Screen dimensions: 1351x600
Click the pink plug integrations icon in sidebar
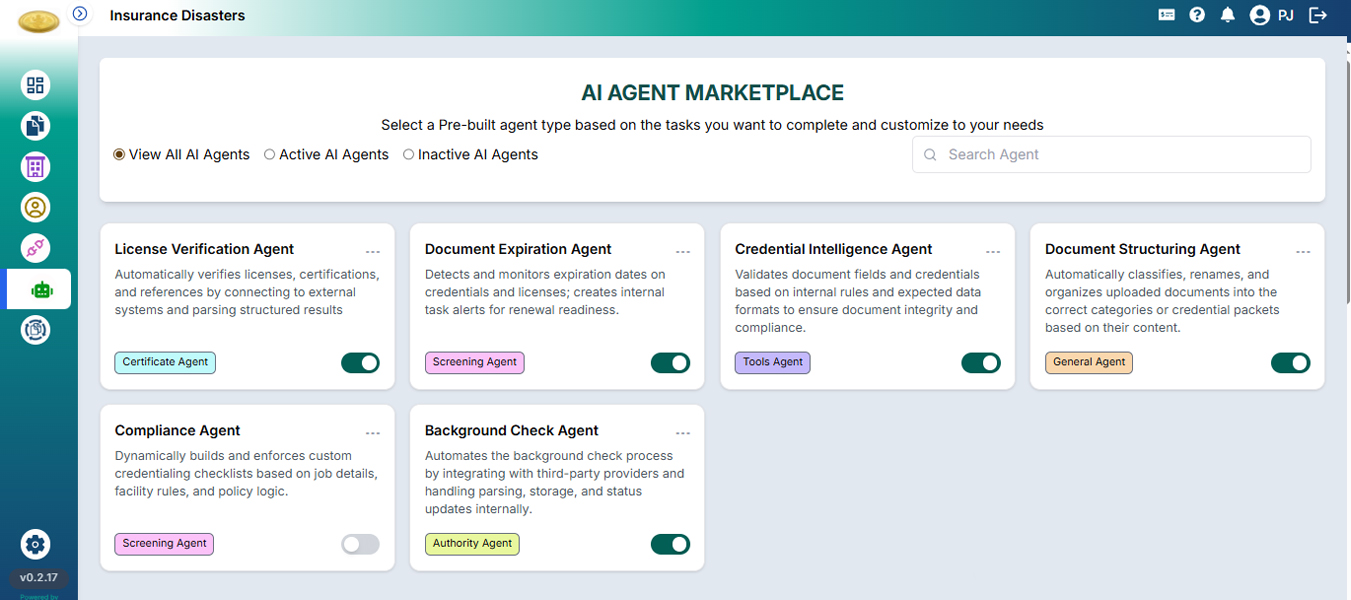[x=35, y=247]
